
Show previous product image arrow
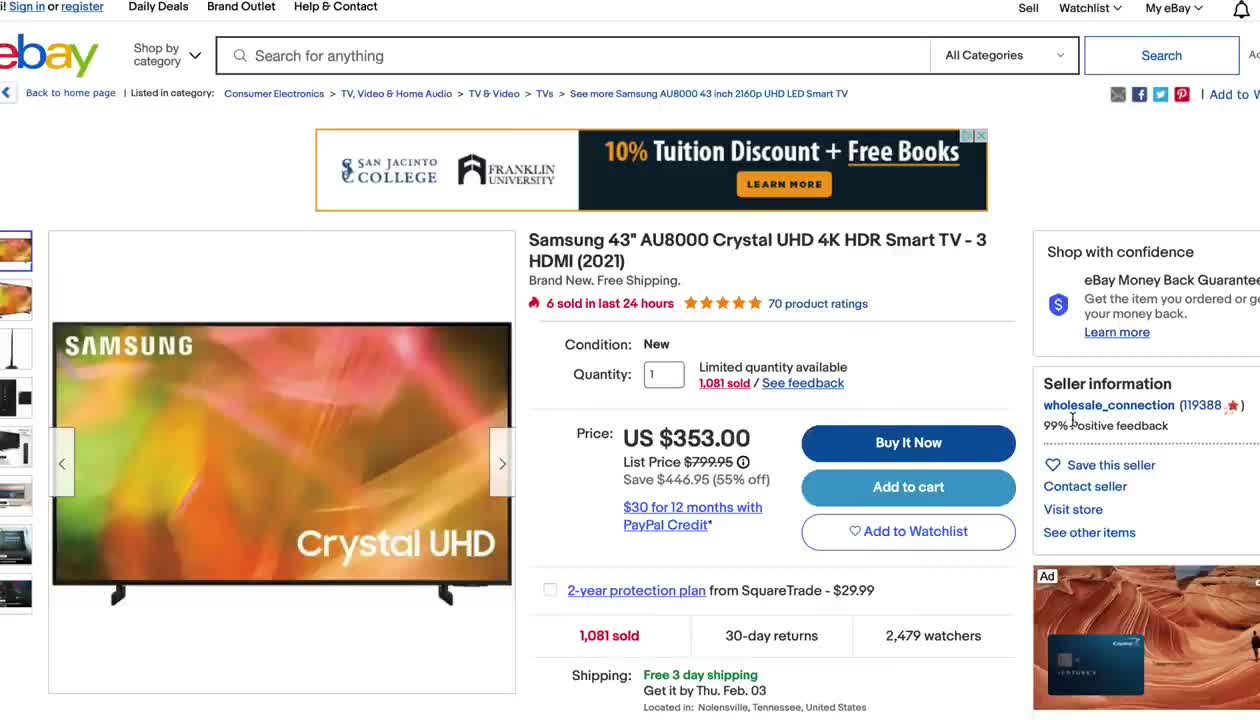[62, 463]
